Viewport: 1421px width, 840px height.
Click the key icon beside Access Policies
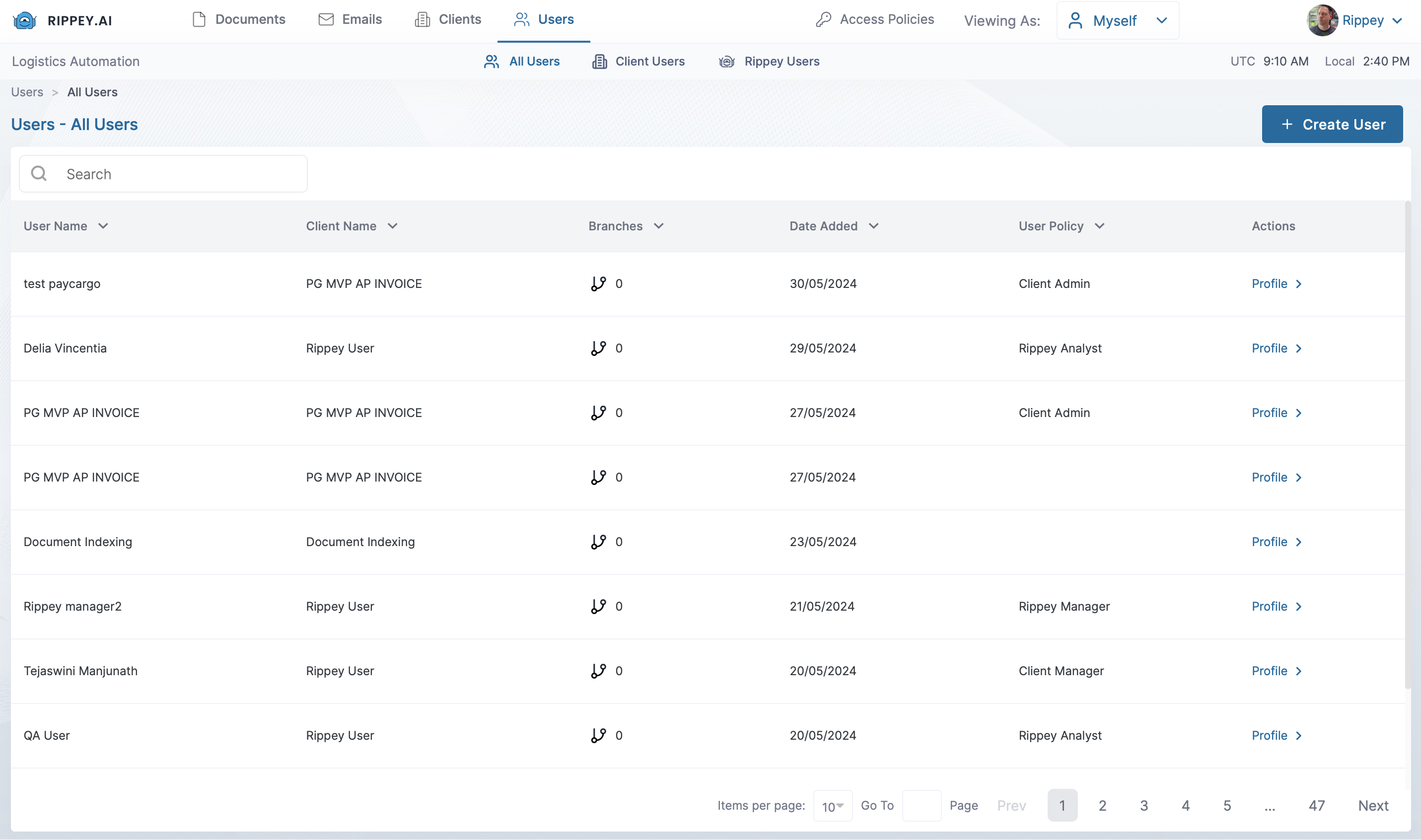(x=823, y=20)
